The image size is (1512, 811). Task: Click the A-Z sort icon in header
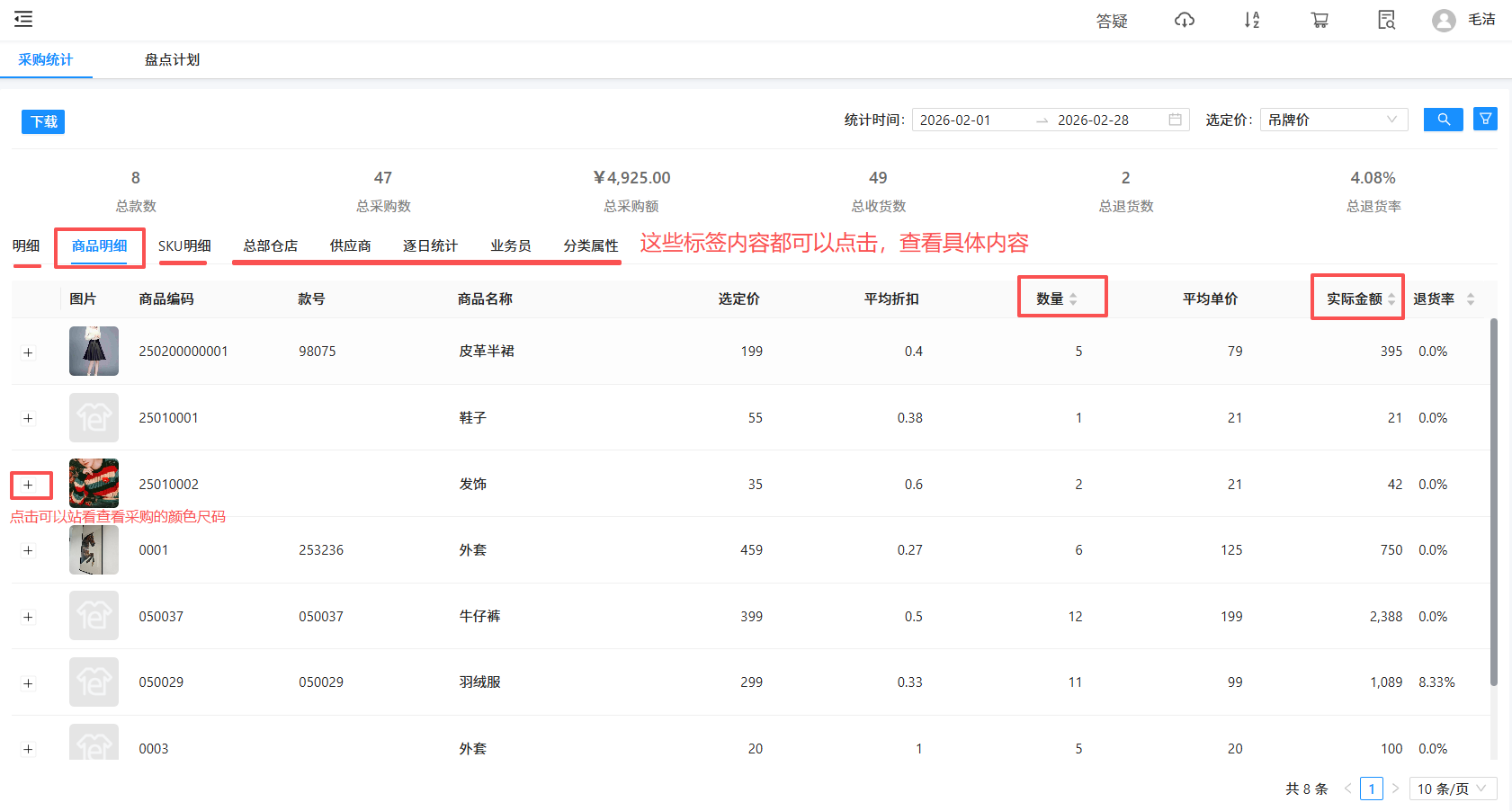coord(1251,20)
